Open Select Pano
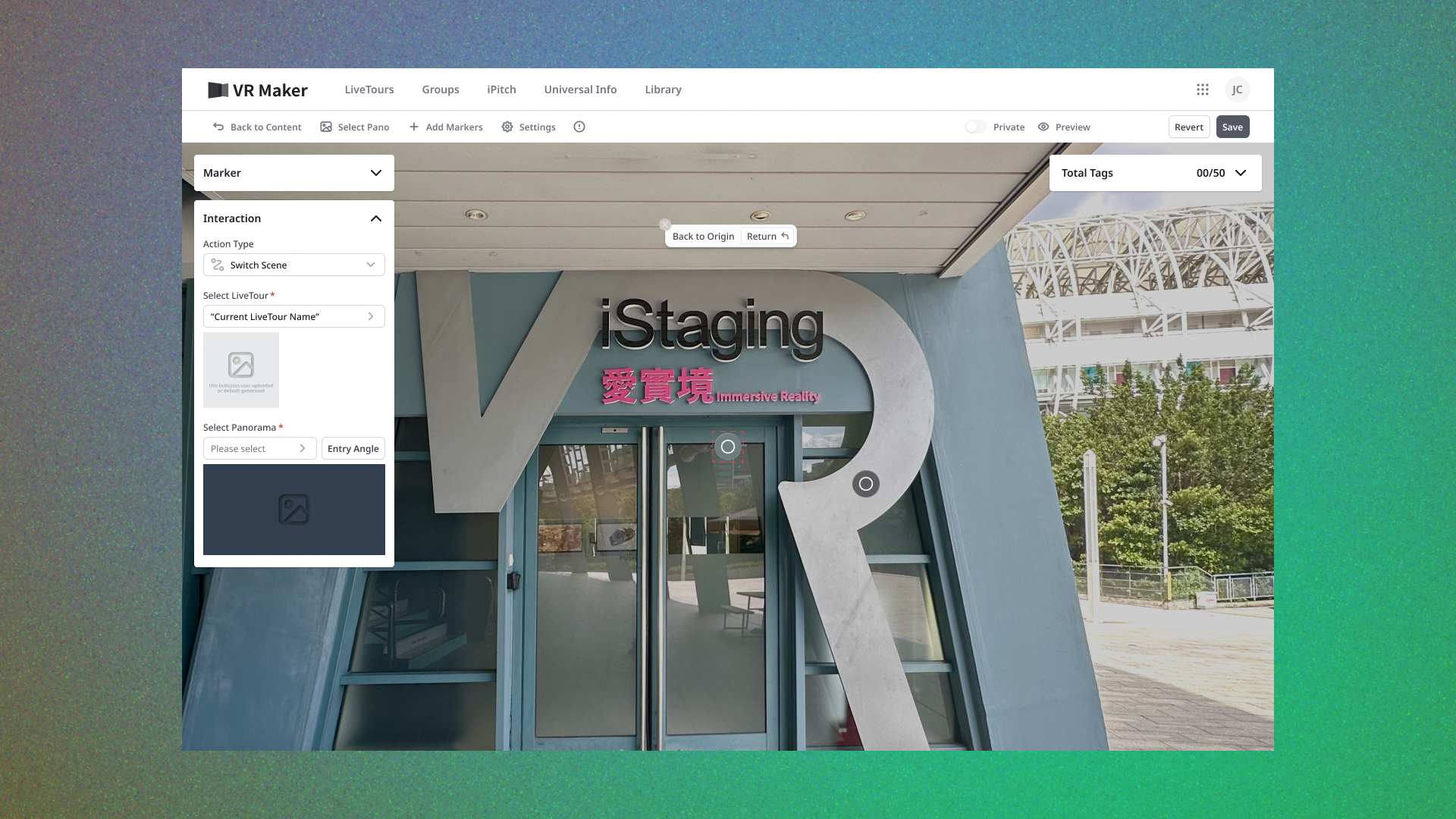 point(355,127)
